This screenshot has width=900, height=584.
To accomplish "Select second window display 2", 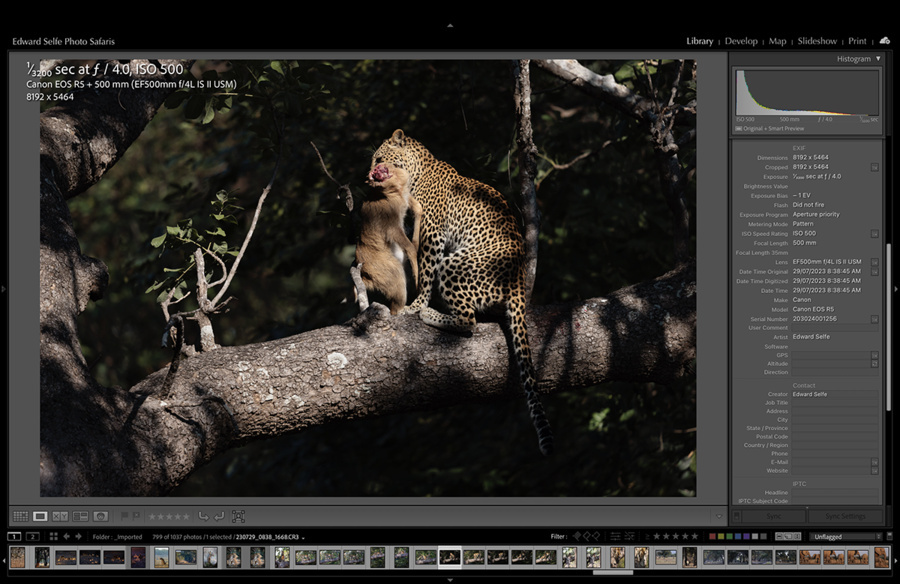I will pyautogui.click(x=33, y=536).
